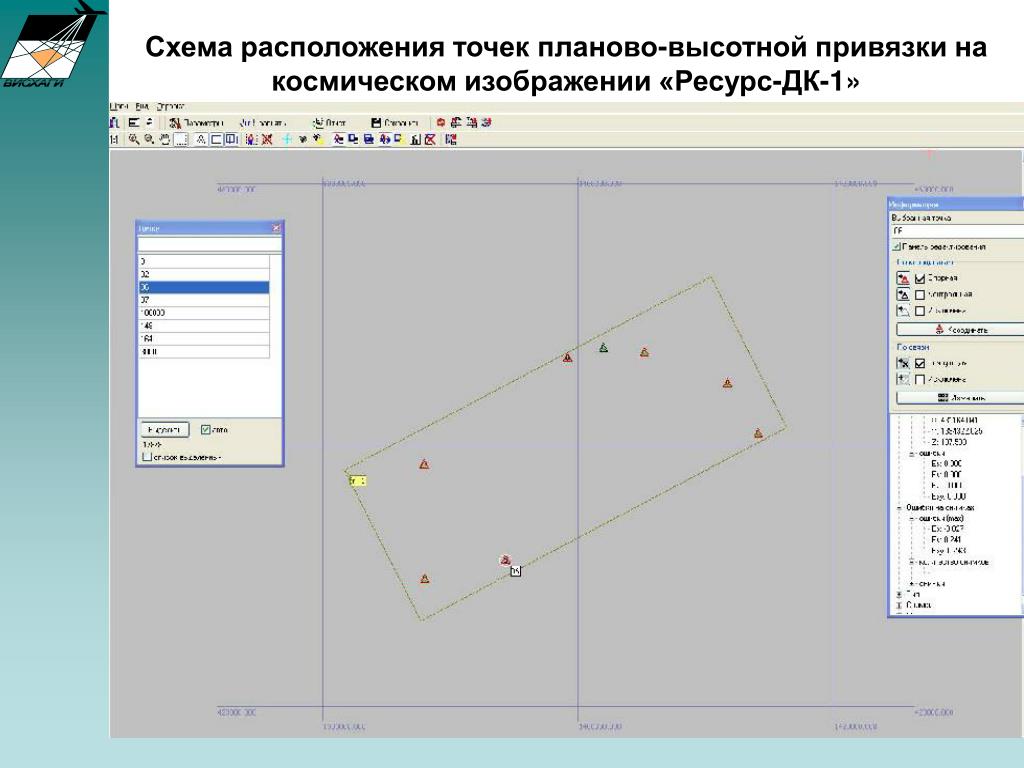Image resolution: width=1024 pixels, height=768 pixels.
Task: Click the button below tie point checkboxes
Action: point(960,398)
